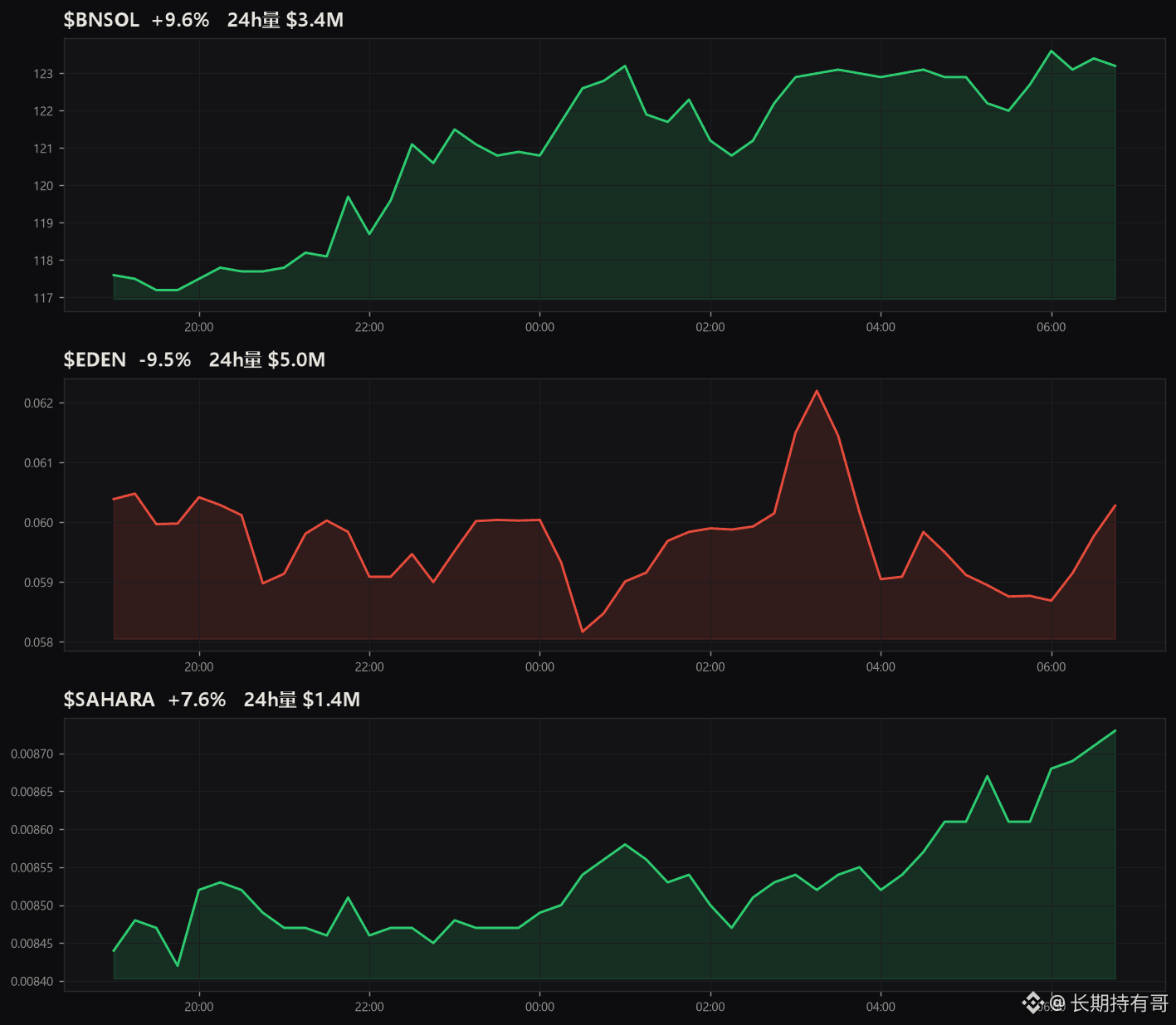Select the 0.060 price axis label
The width and height of the screenshot is (1176, 1025).
[38, 523]
